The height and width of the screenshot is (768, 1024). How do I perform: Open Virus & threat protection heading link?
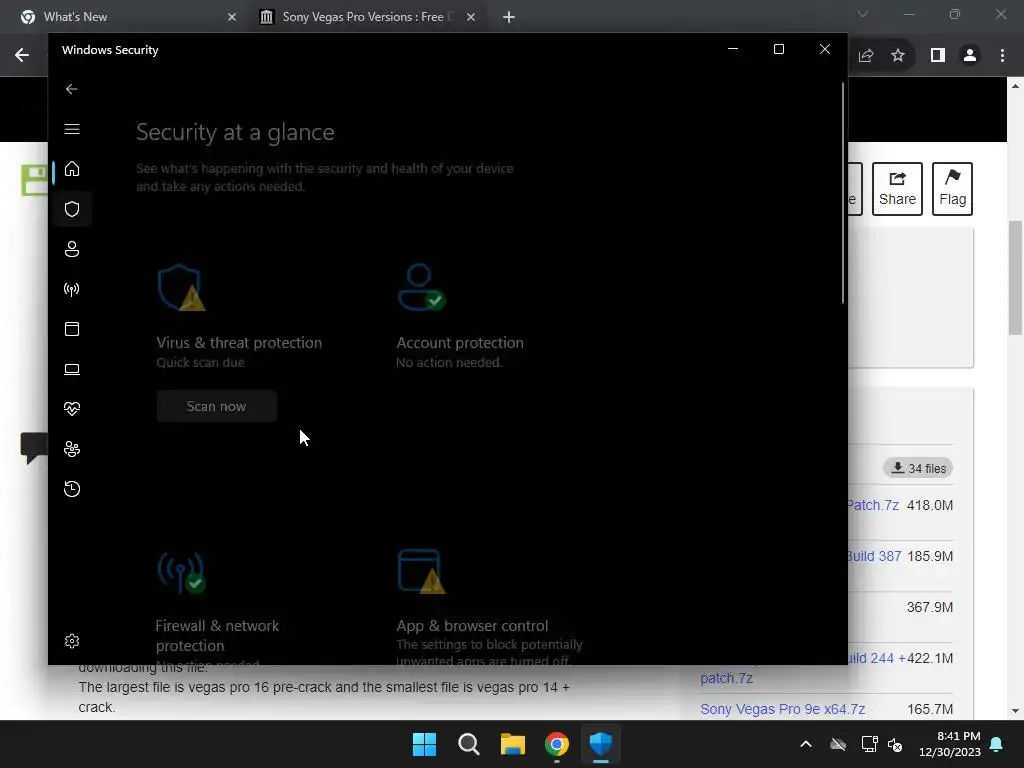click(x=239, y=343)
